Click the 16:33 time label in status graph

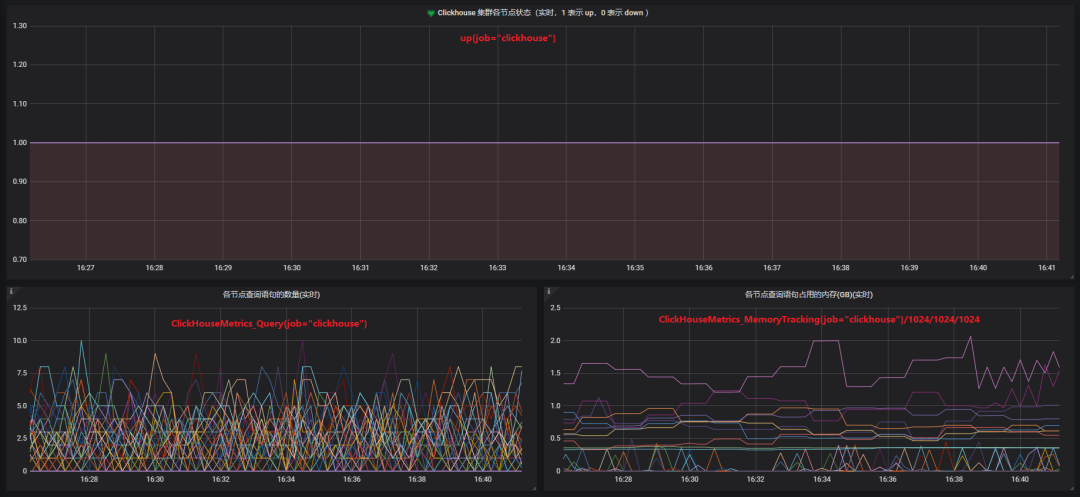[x=497, y=267]
